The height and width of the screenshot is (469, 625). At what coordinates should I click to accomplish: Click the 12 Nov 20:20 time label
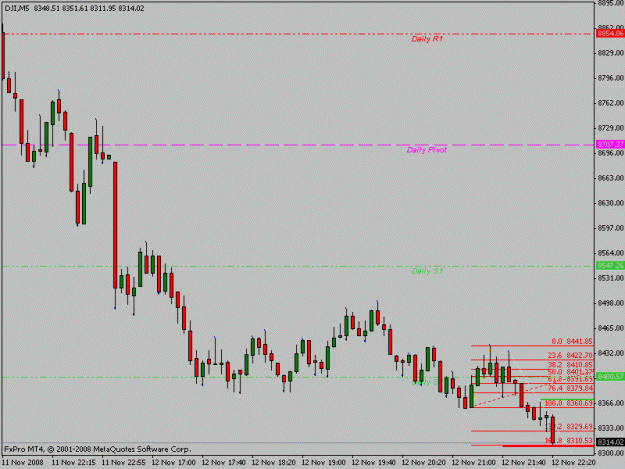tap(423, 463)
